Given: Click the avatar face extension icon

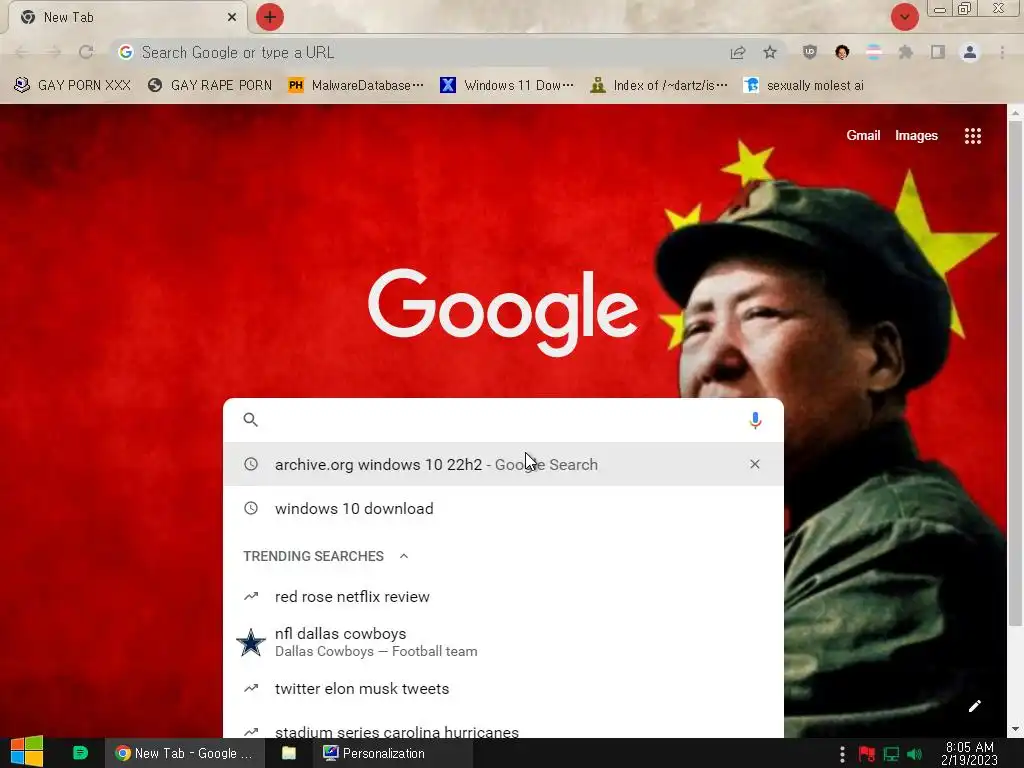Looking at the screenshot, I should click(842, 52).
